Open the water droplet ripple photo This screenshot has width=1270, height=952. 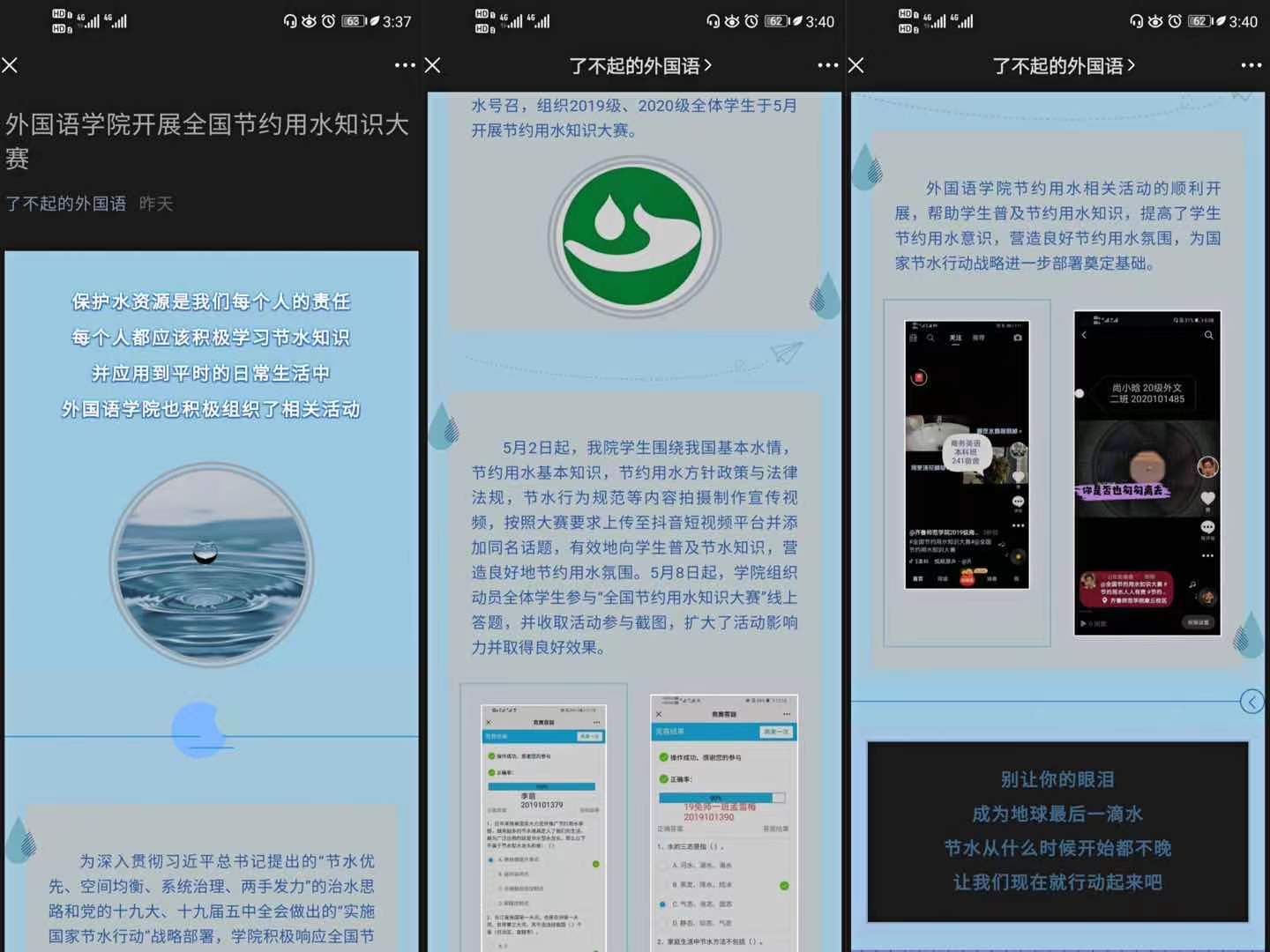click(x=212, y=563)
